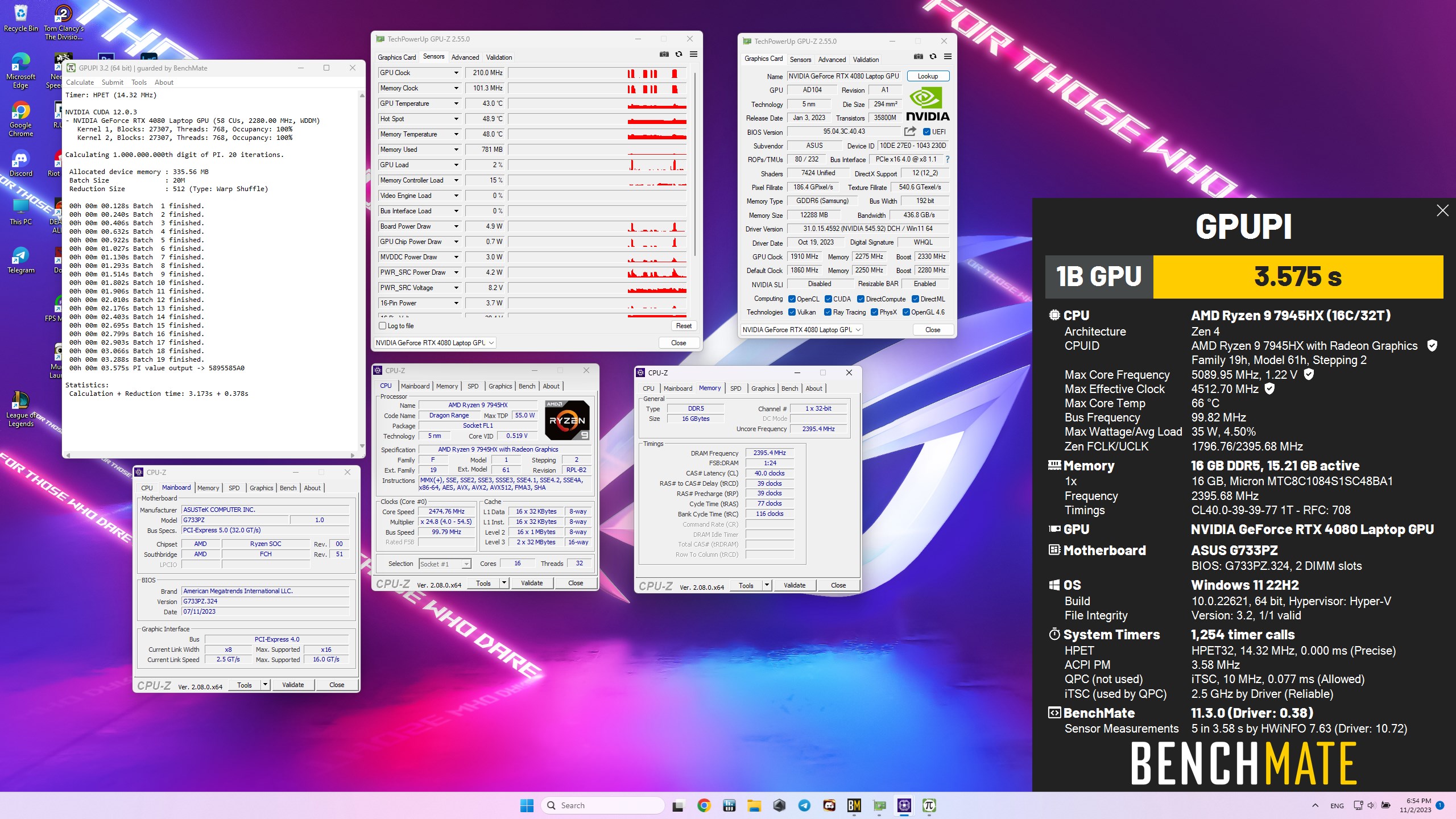
Task: Open GPU selector dropdown in GPU-Z Sensors window
Action: 435,343
